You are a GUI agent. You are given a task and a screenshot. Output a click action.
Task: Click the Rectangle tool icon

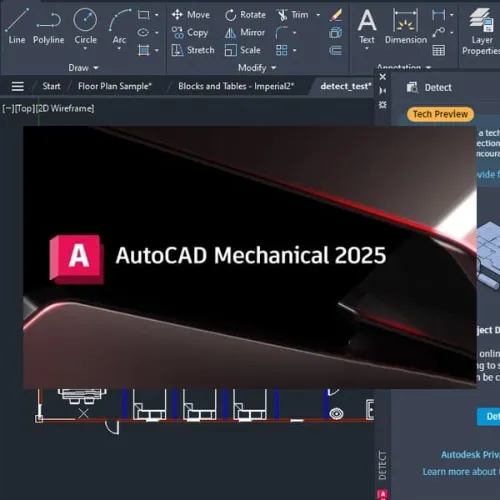tap(143, 15)
